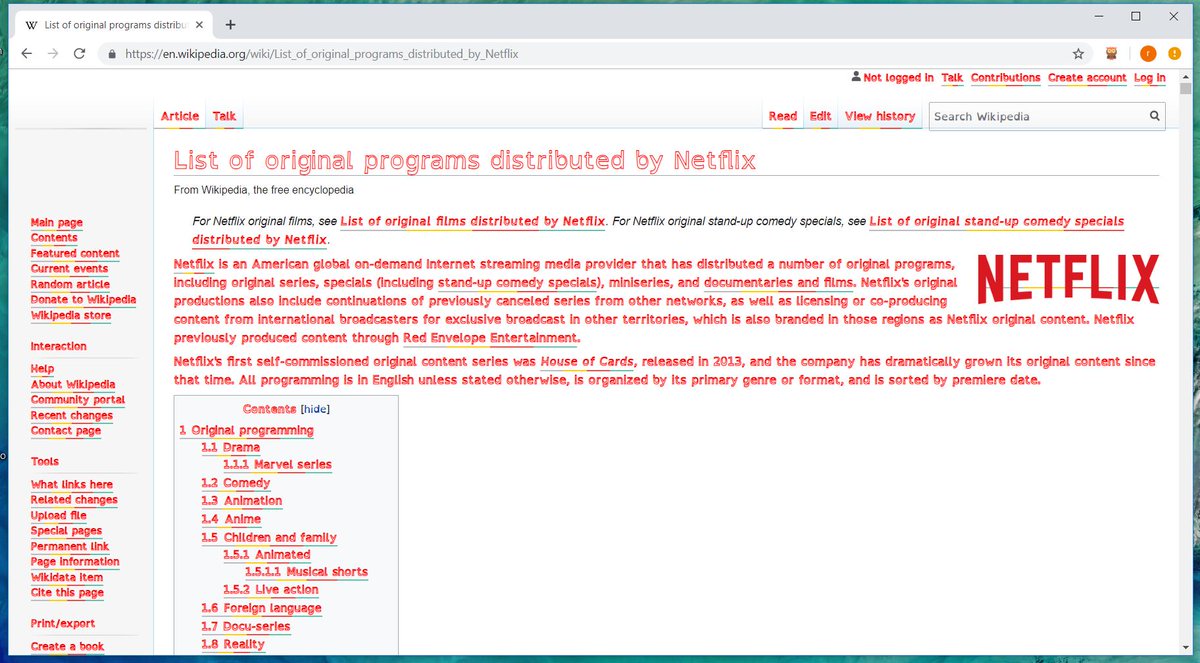Open the Community portal
The image size is (1200, 663).
click(78, 400)
